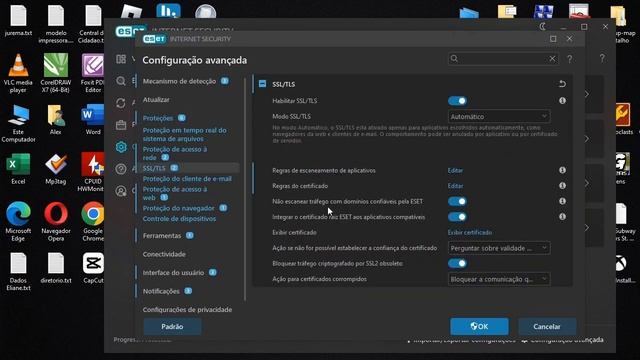Click the ESET sidebar account person icon

[x=121, y=191]
